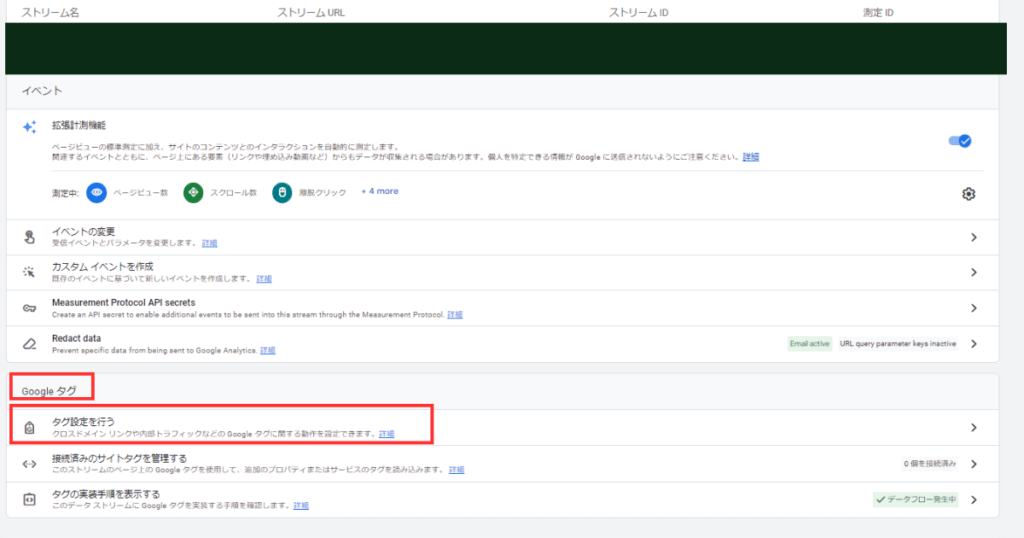Screen dimensions: 1024x538
Task: Select the イベントの変更 title
Action: [x=84, y=231]
